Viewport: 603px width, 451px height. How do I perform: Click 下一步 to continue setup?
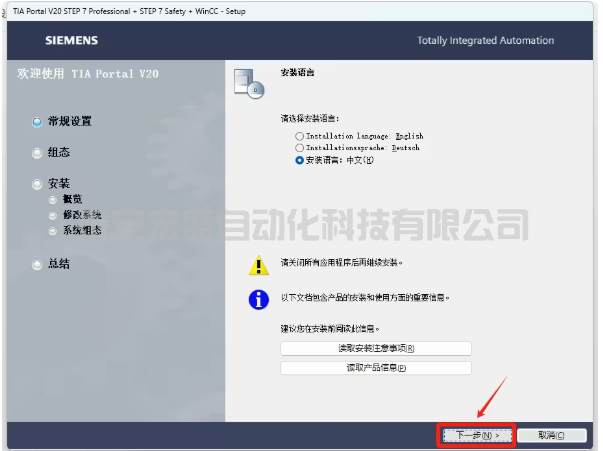(476, 436)
